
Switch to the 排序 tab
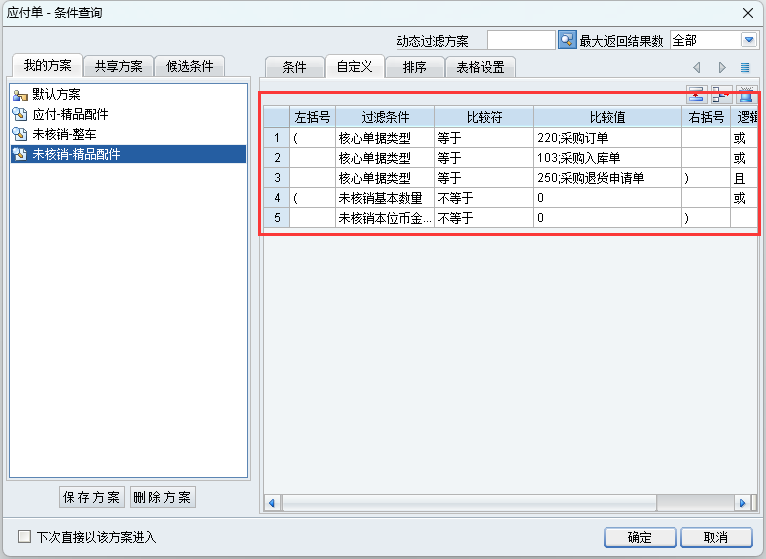pos(415,67)
